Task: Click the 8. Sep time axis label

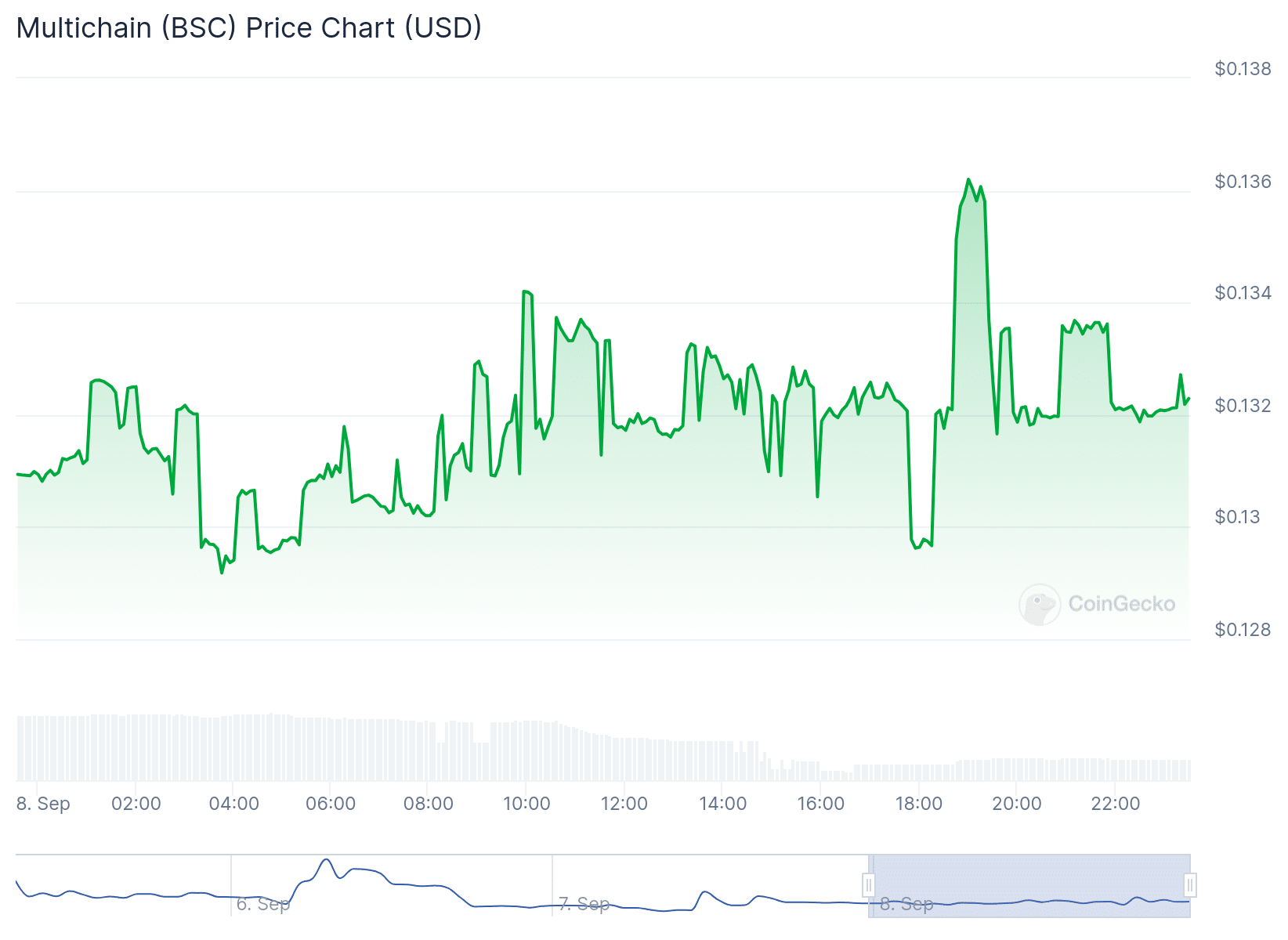Action: coord(43,804)
